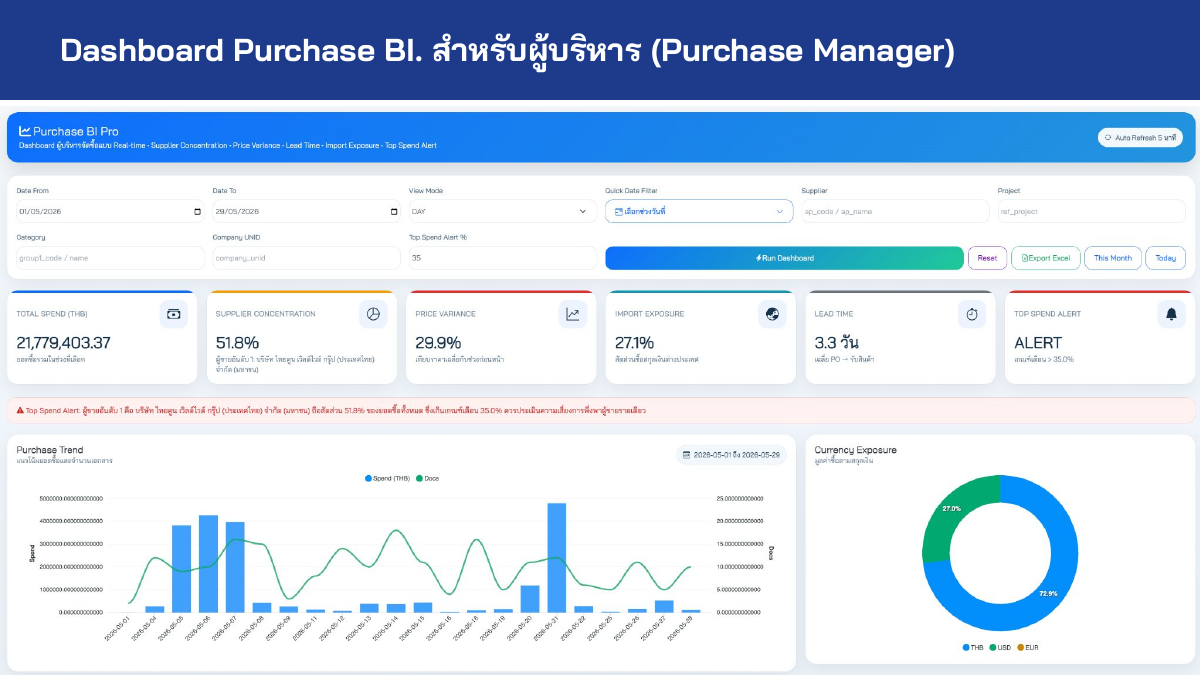
Task: Click the ALERT status text
Action: (x=1038, y=343)
